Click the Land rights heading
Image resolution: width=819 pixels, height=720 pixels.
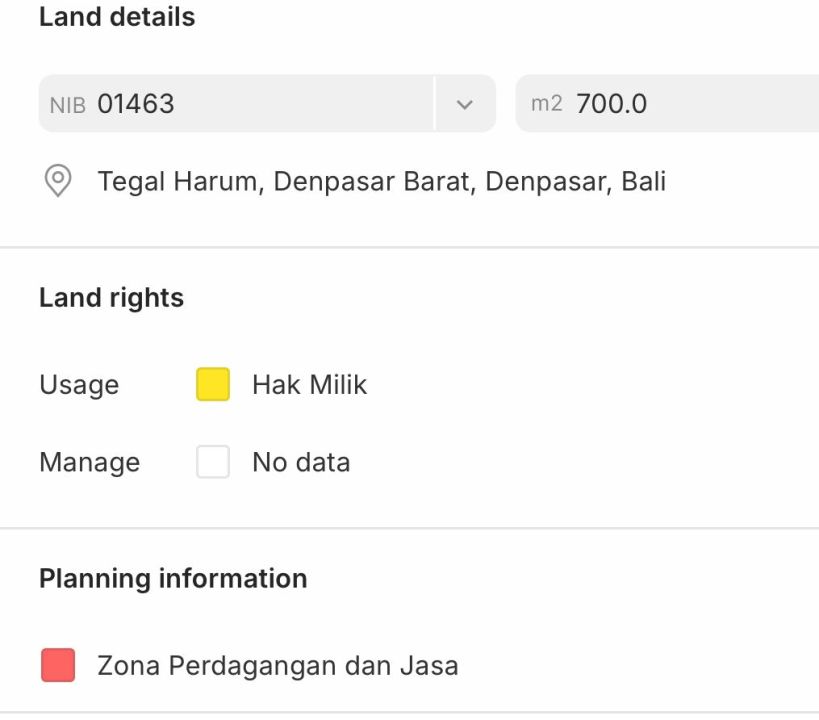pos(111,298)
